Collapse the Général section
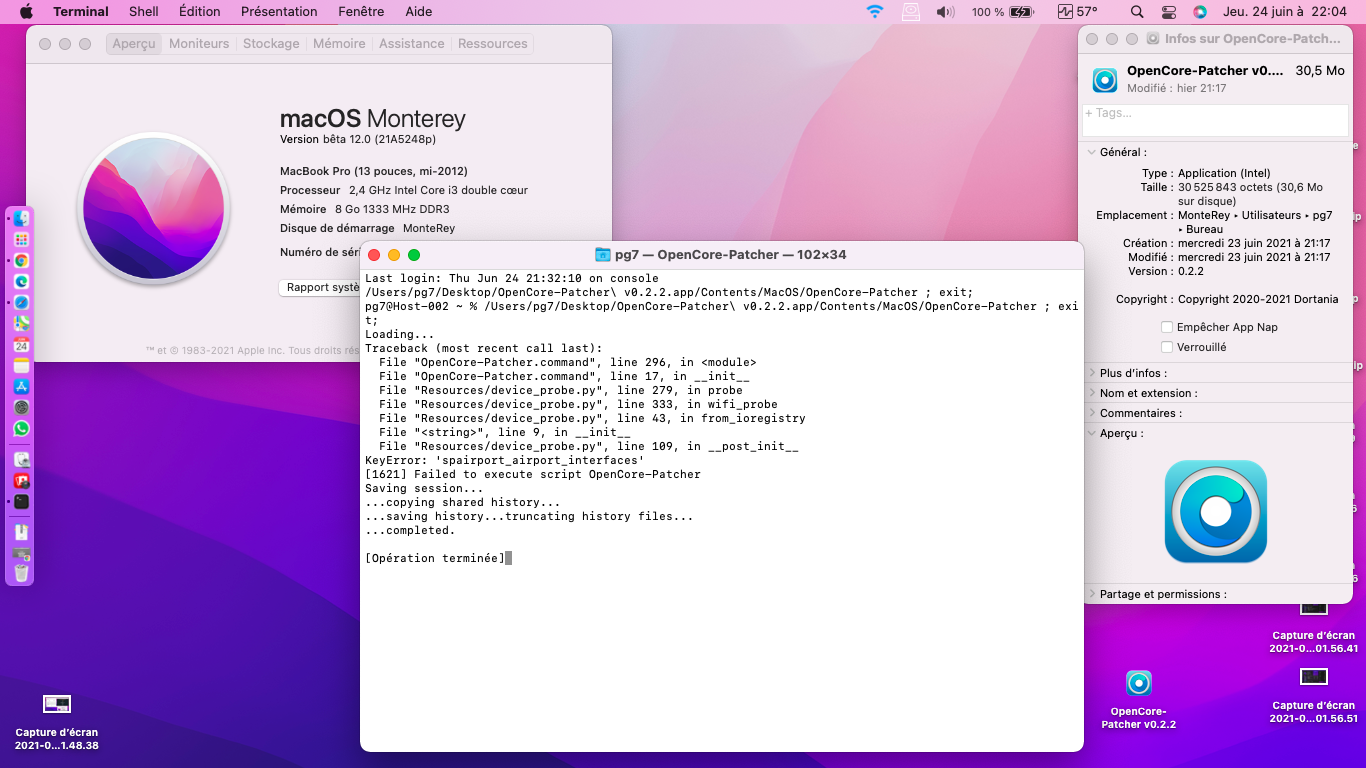Image resolution: width=1366 pixels, height=768 pixels. [1091, 152]
